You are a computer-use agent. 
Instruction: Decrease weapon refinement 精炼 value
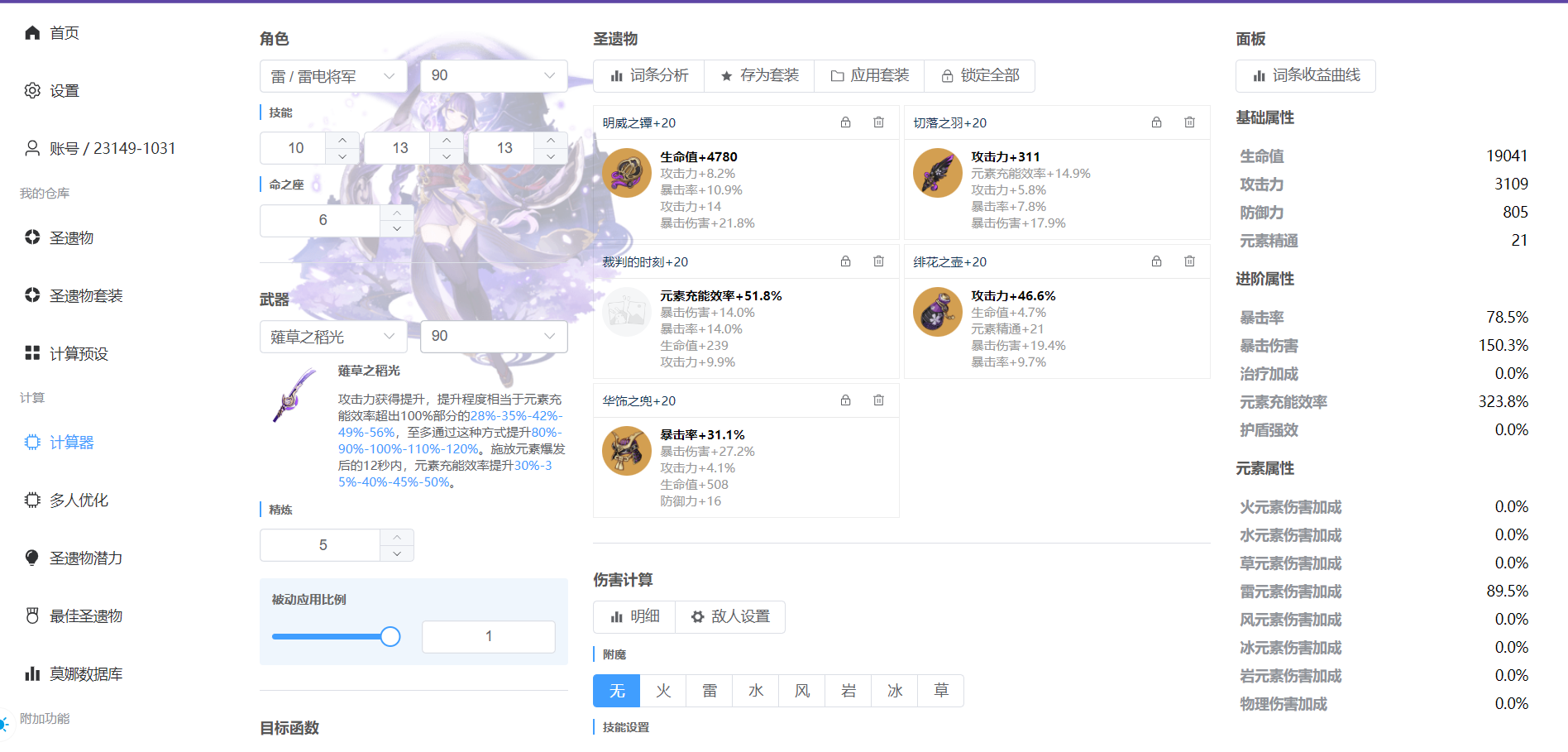tap(397, 553)
